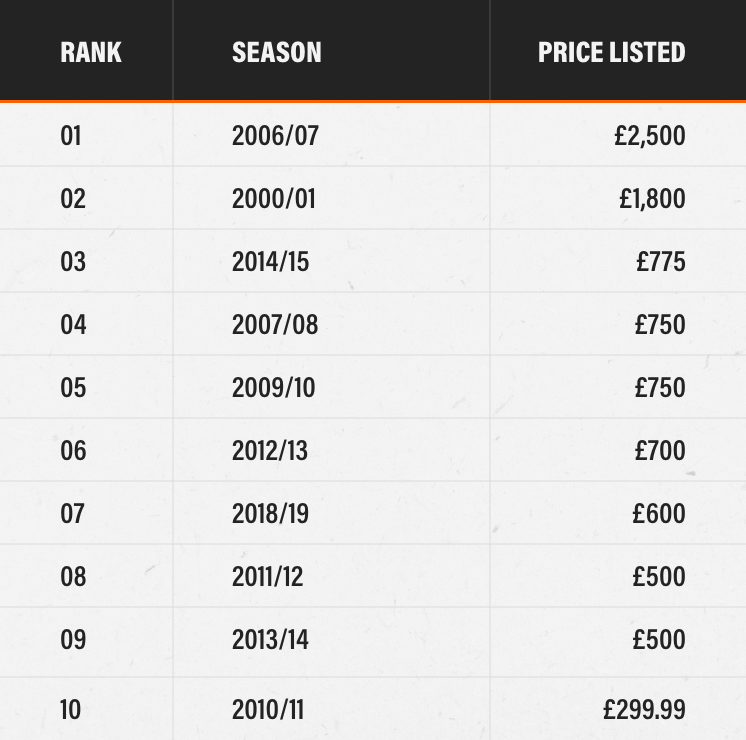The width and height of the screenshot is (746, 740).
Task: Select the 2000/01 season cell
Action: (x=273, y=198)
